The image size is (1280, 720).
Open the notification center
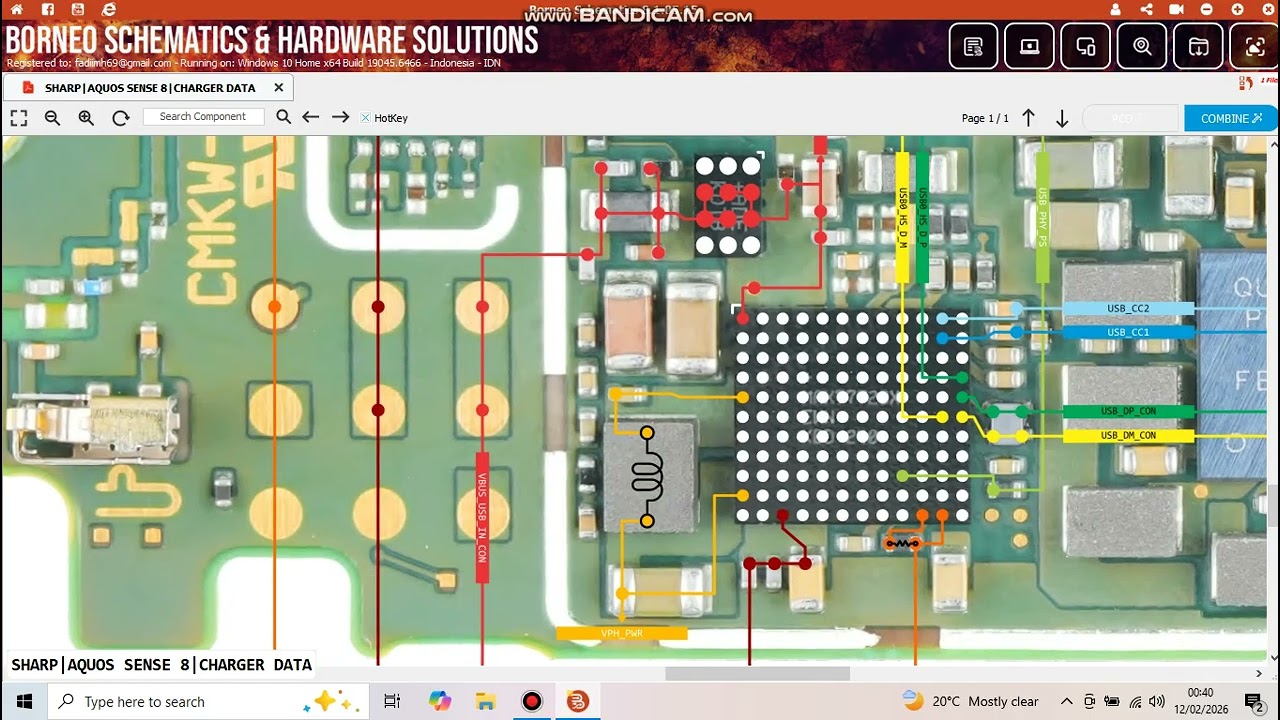1255,701
